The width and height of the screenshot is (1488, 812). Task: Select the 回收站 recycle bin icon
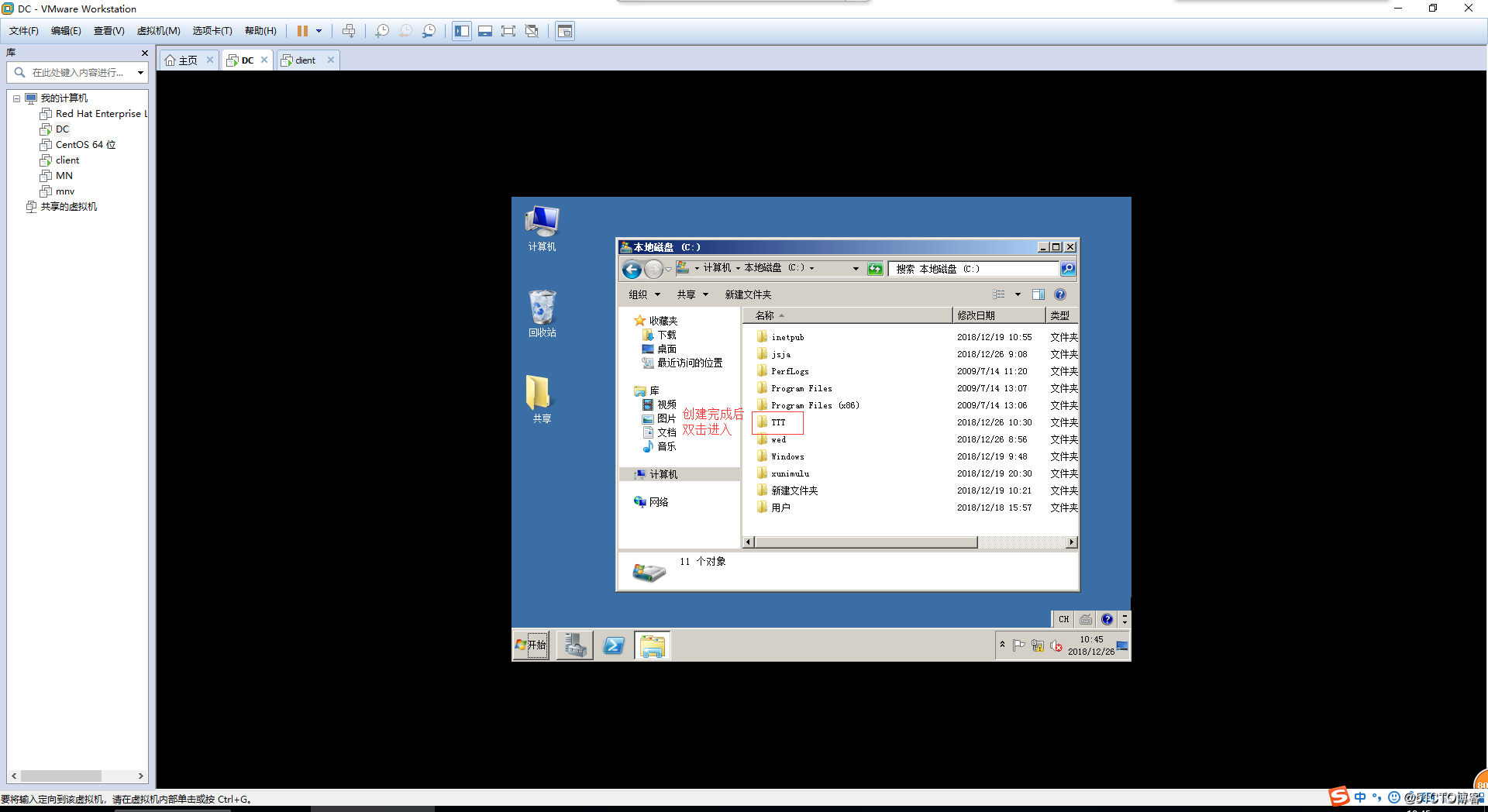[542, 315]
